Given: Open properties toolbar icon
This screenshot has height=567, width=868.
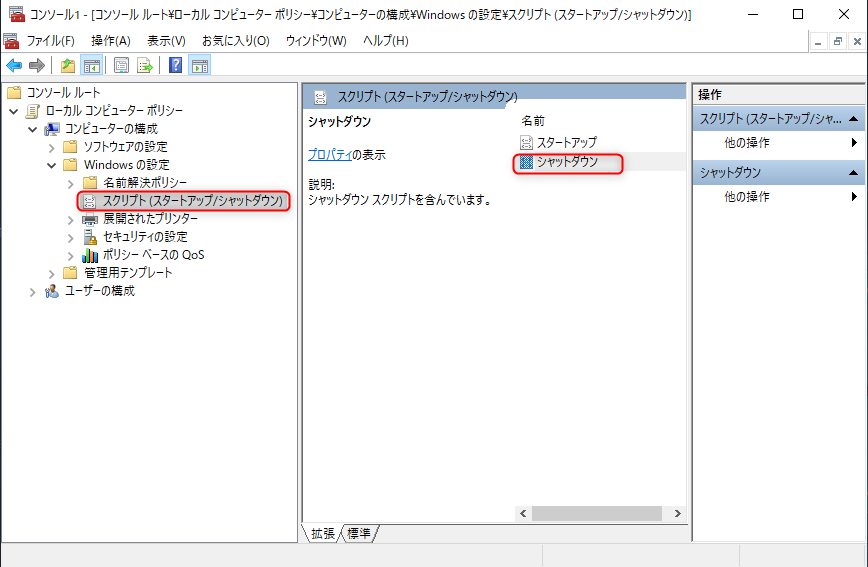Looking at the screenshot, I should coord(121,65).
